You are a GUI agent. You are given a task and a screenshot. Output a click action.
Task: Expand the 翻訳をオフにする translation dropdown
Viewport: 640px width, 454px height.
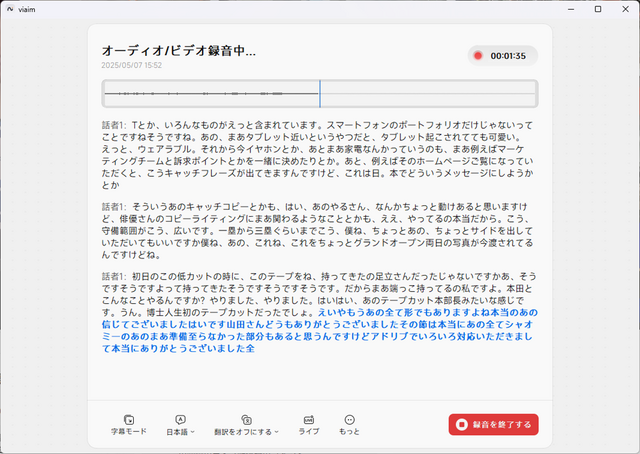[246, 425]
